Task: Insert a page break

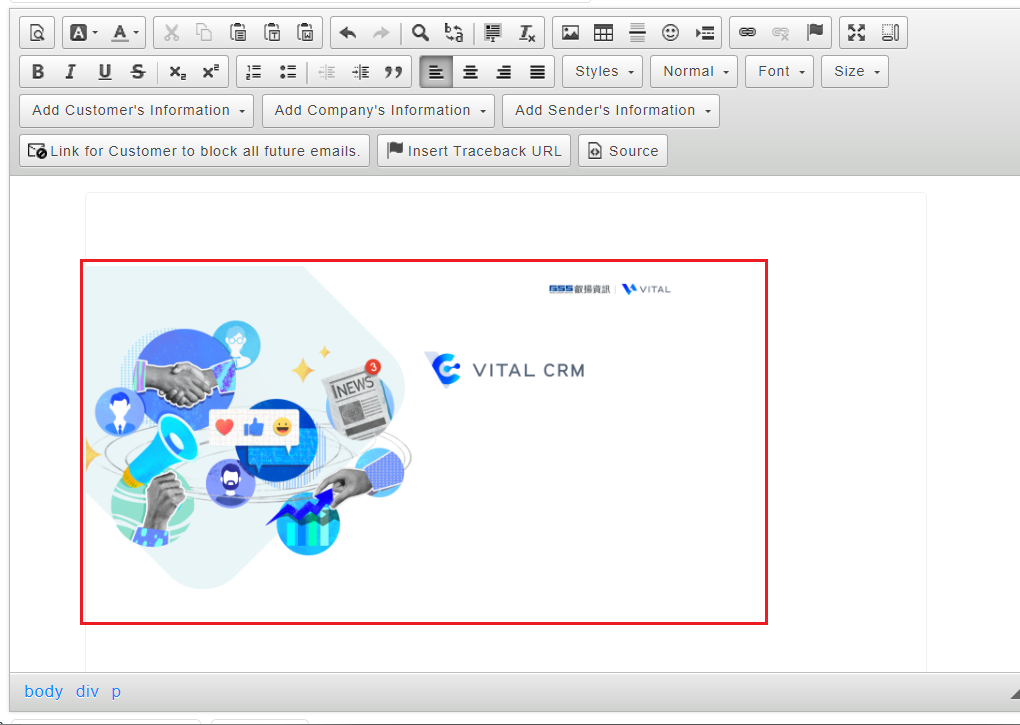Action: point(705,33)
